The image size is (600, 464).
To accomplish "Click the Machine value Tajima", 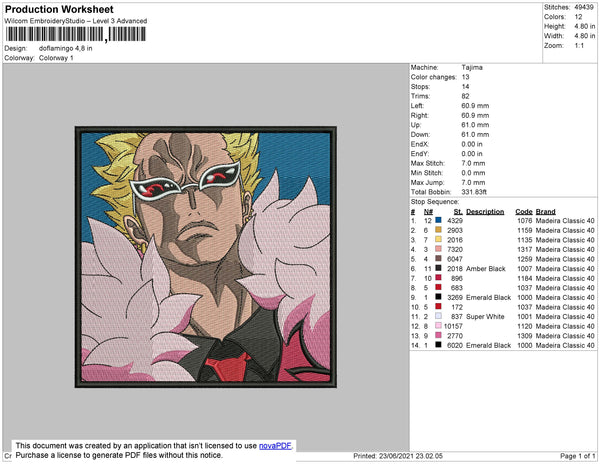I will 472,67.
